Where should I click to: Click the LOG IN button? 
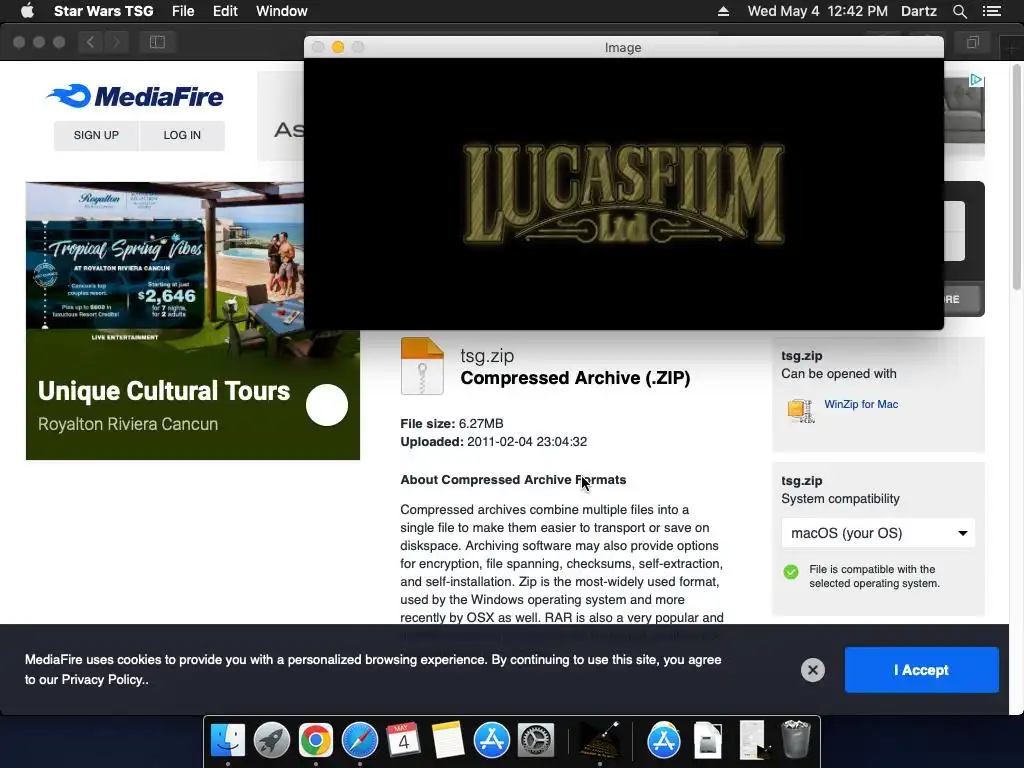182,135
